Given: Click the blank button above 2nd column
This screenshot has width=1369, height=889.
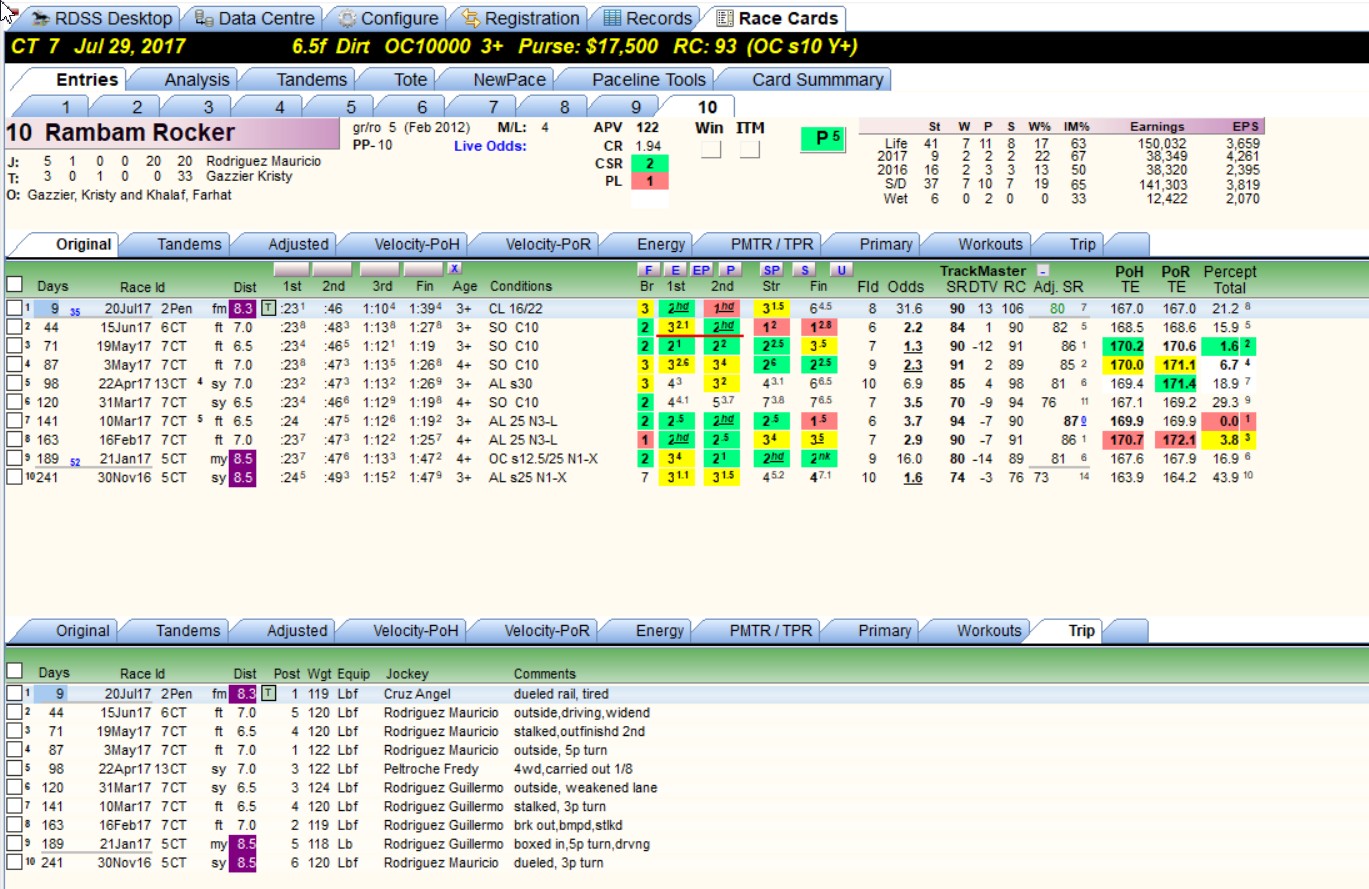Looking at the screenshot, I should [332, 270].
